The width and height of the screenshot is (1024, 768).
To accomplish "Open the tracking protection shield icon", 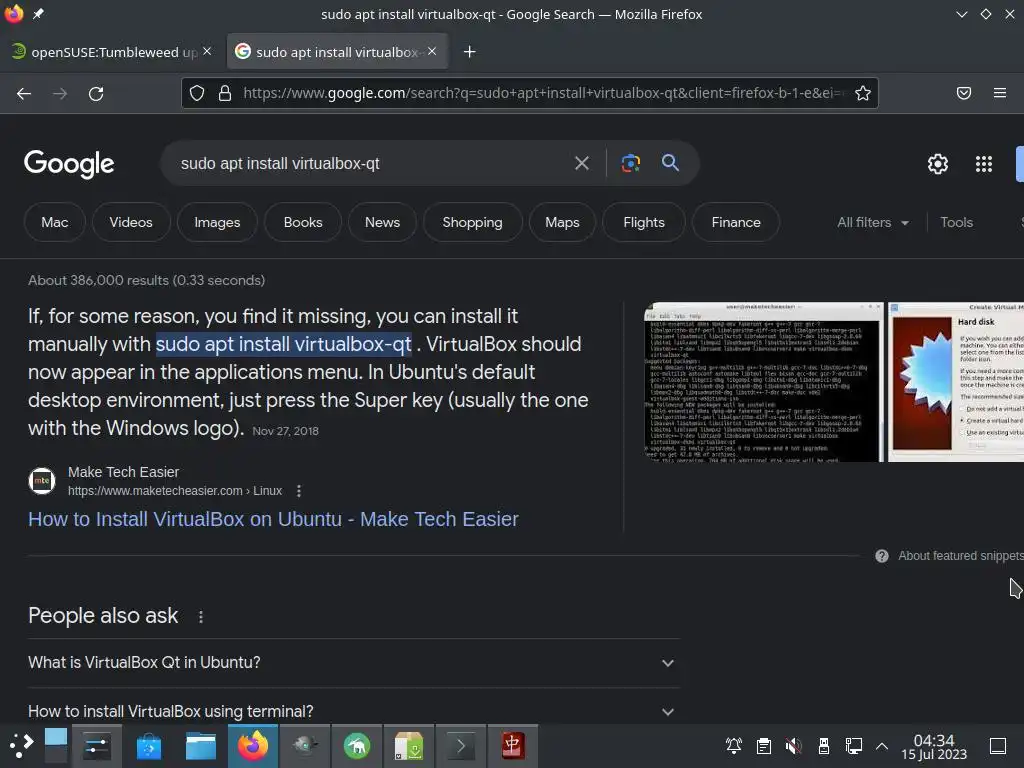I will click(x=197, y=93).
